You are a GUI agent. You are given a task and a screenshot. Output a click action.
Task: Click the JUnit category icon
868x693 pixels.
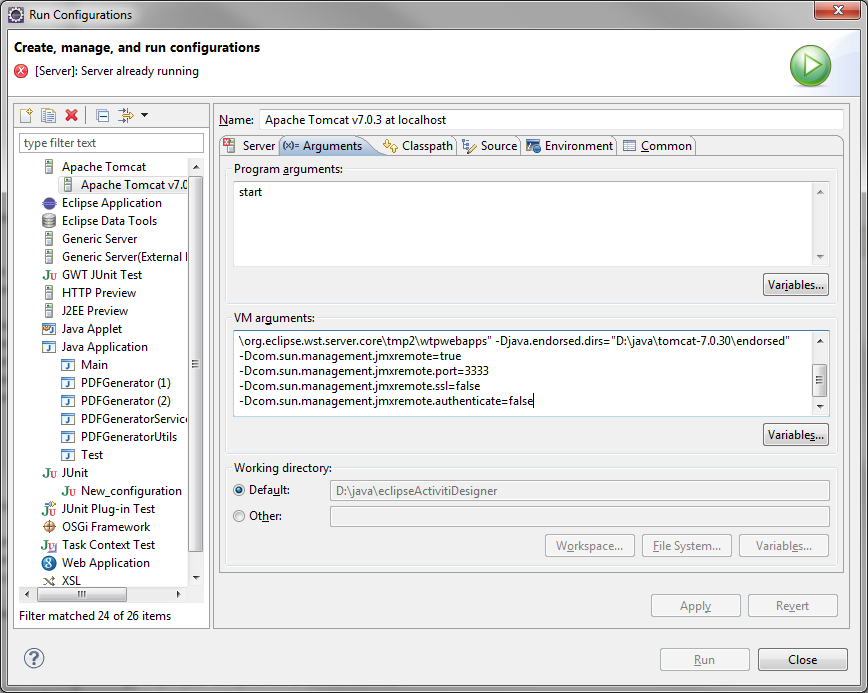tap(49, 473)
